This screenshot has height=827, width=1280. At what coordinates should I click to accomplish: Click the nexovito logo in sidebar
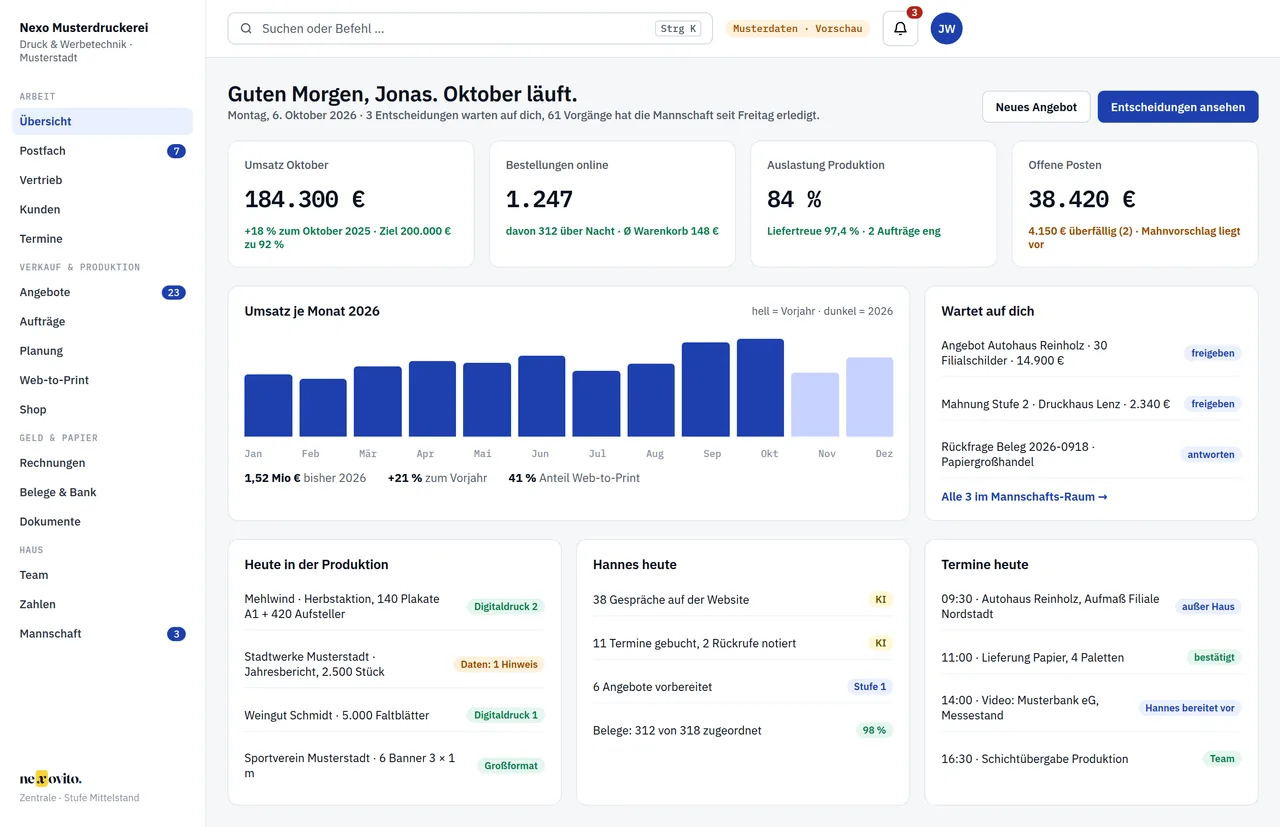[51, 778]
